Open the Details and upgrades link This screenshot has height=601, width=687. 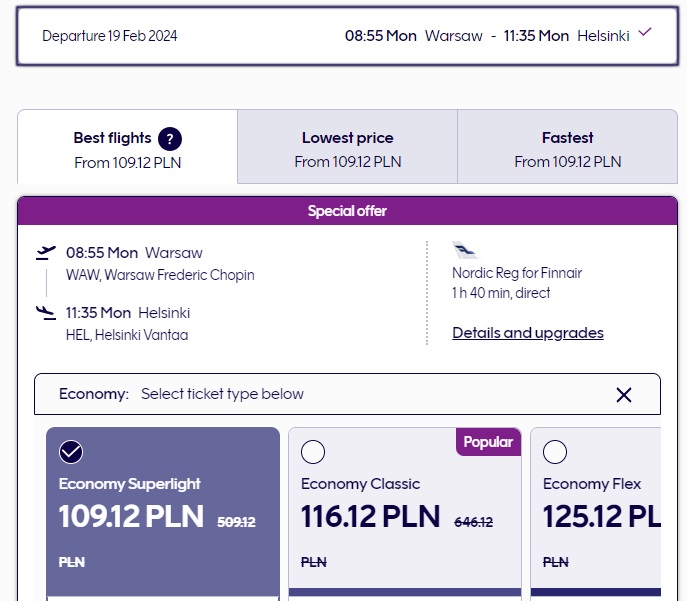click(527, 333)
